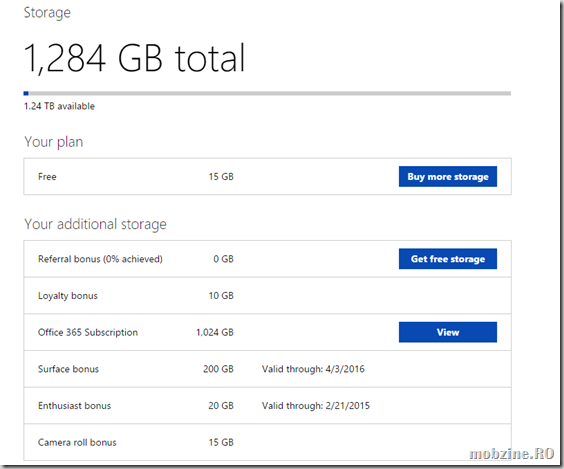564x469 pixels.
Task: Select the Free plan row label
Action: (x=47, y=177)
